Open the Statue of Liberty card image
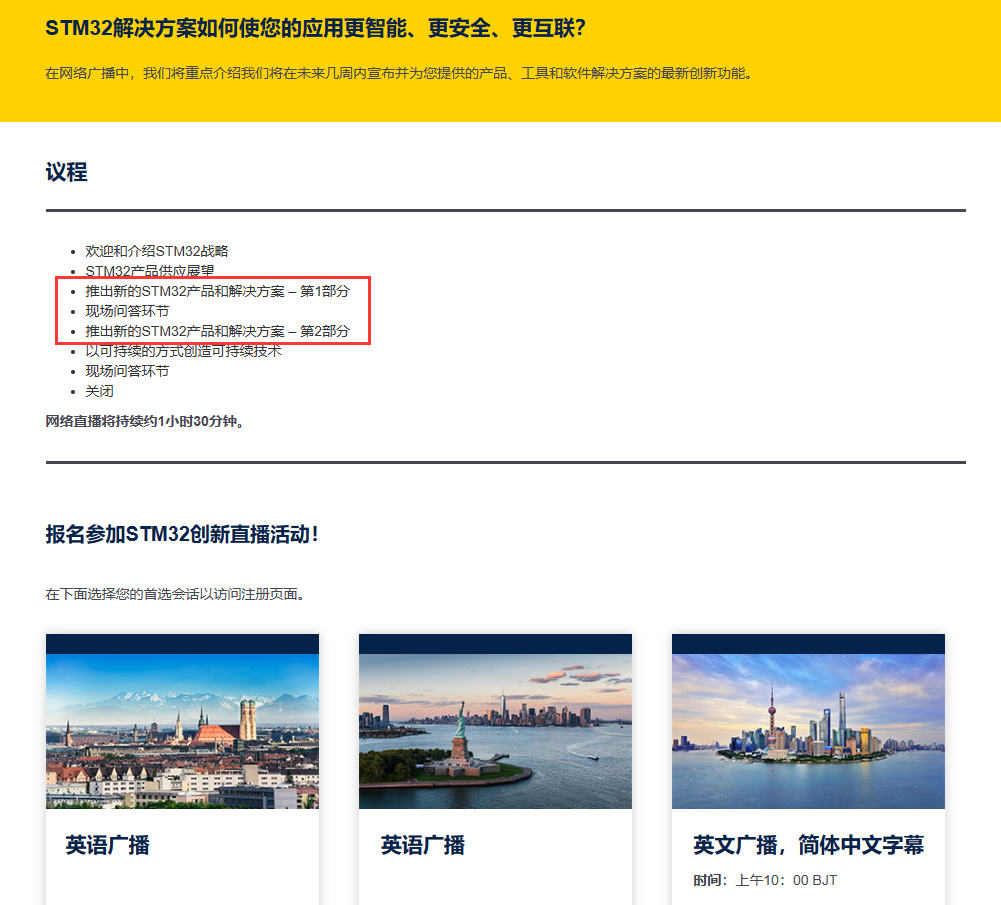1001x905 pixels. (495, 731)
